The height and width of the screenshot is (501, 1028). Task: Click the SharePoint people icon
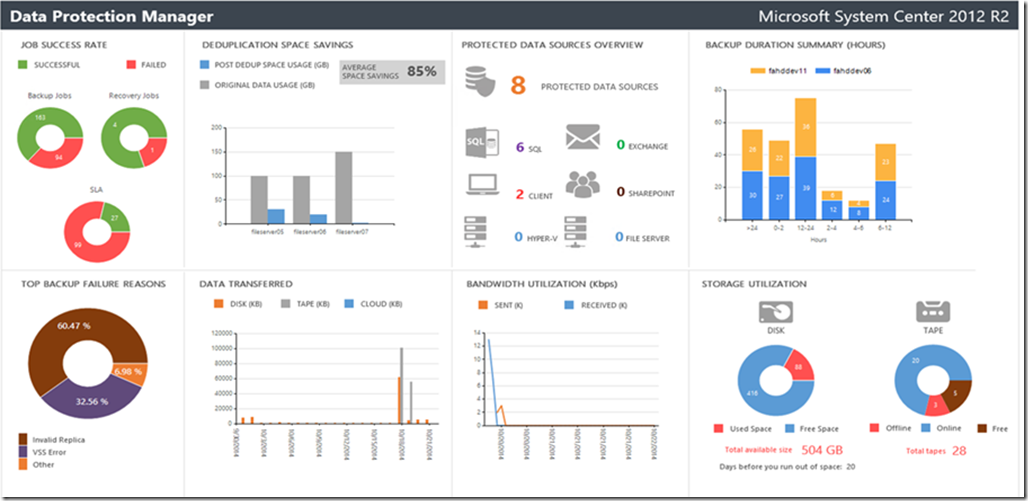pos(583,185)
